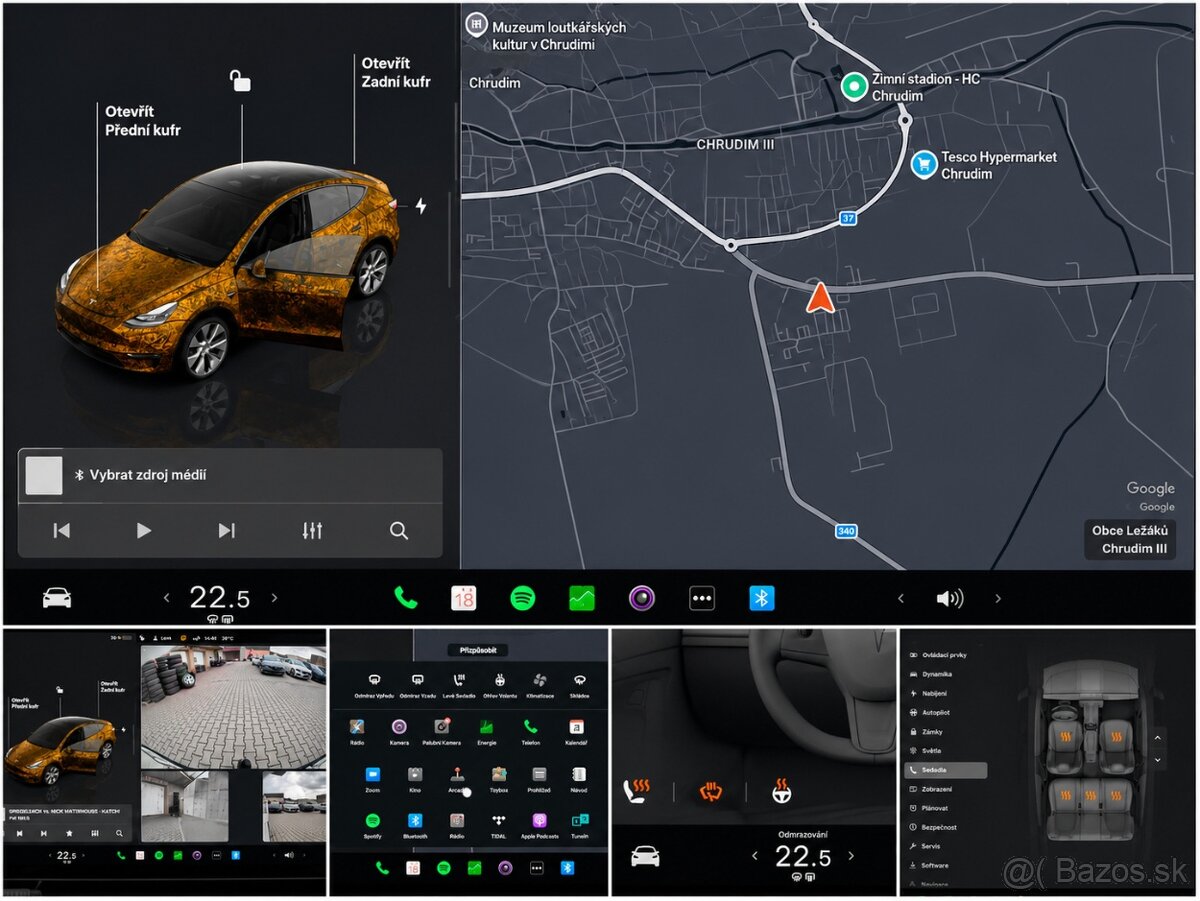Viewport: 1200px width, 901px height.
Task: Select Nabíjení in the settings menu
Action: point(929,694)
